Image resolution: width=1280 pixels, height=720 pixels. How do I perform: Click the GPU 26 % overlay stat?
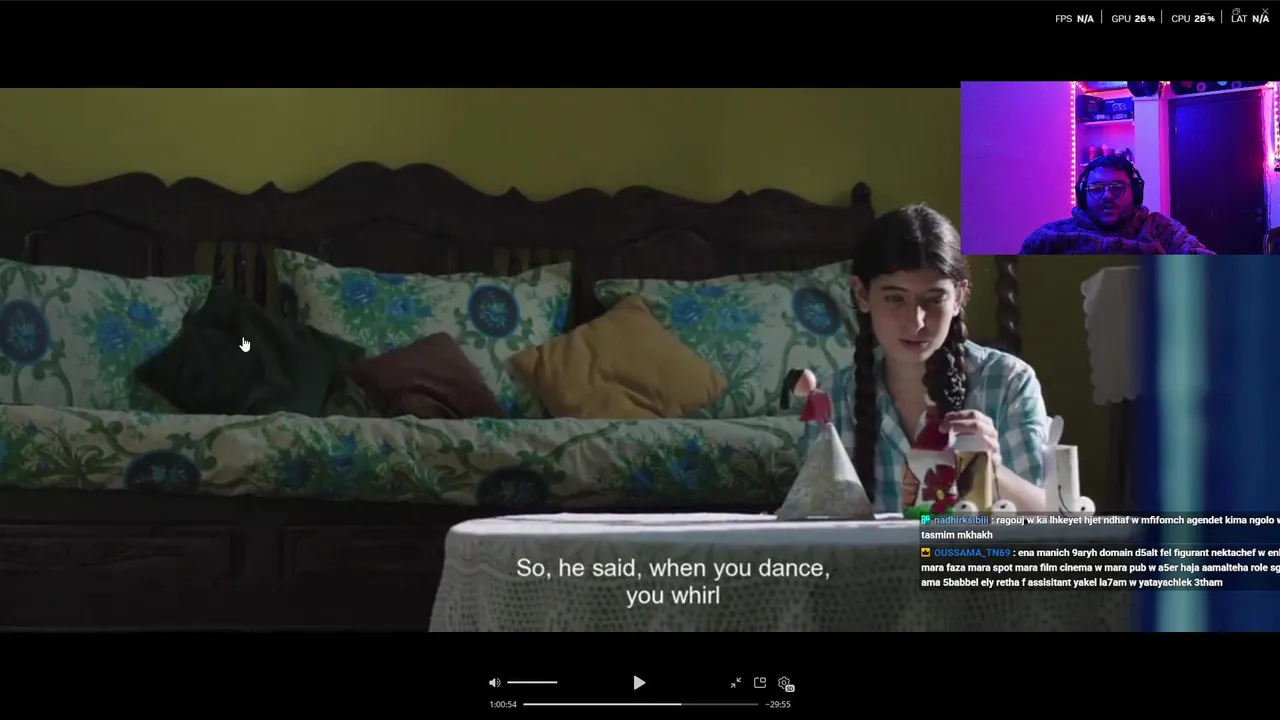(x=1133, y=18)
